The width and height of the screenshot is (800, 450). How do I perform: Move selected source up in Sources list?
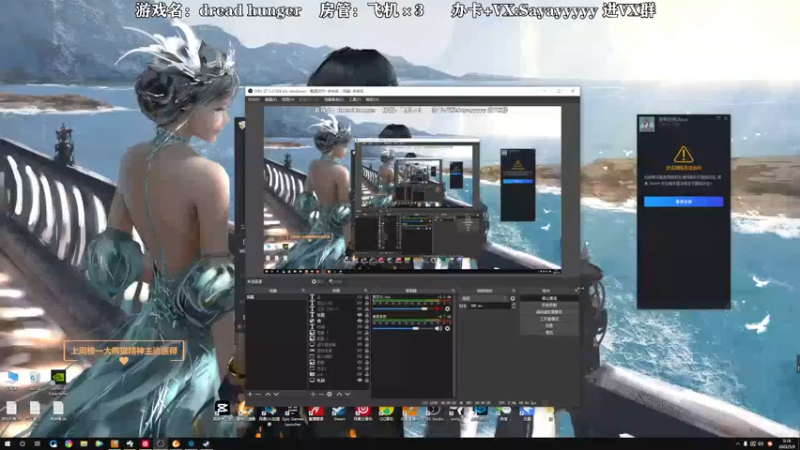tap(339, 394)
